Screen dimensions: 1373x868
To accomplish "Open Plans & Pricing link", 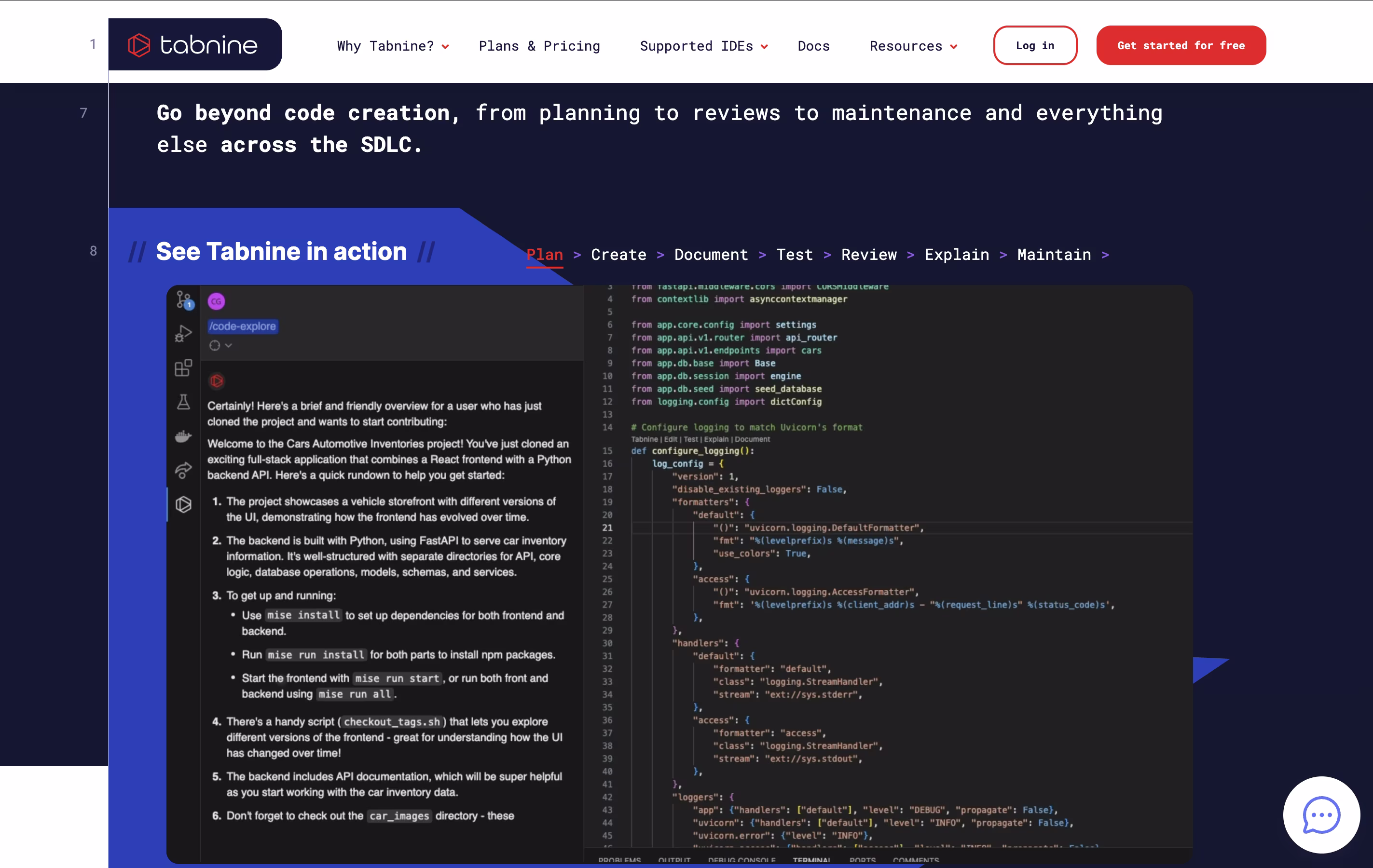I will pyautogui.click(x=539, y=46).
